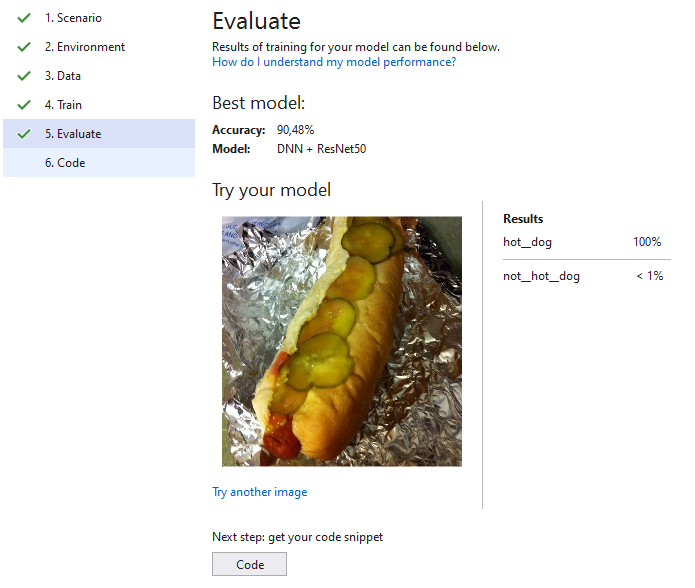Switch to the 4. Train step
The width and height of the screenshot is (695, 588).
pyautogui.click(x=99, y=105)
